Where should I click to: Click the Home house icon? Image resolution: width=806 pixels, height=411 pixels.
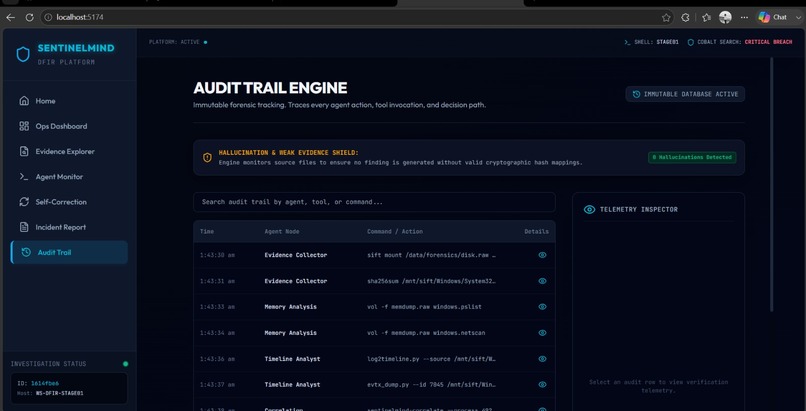tap(24, 101)
